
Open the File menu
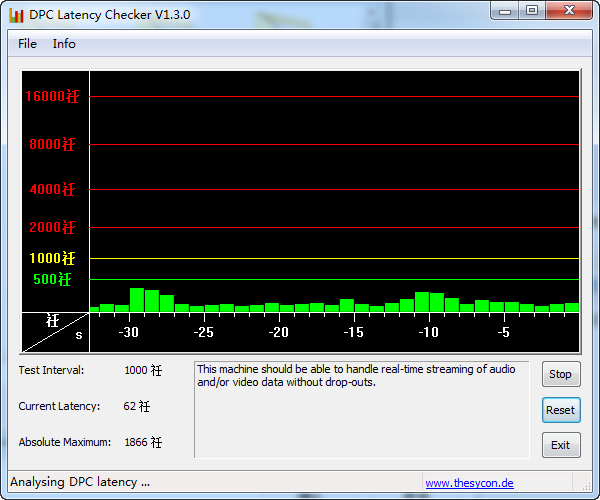[27, 44]
